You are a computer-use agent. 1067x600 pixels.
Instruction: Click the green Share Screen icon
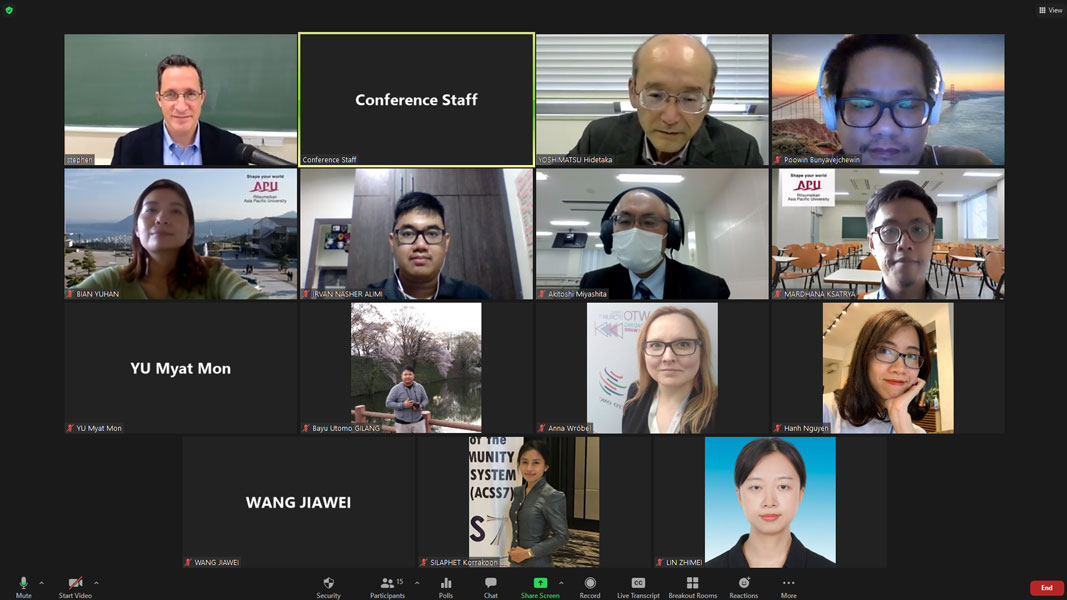(x=540, y=584)
